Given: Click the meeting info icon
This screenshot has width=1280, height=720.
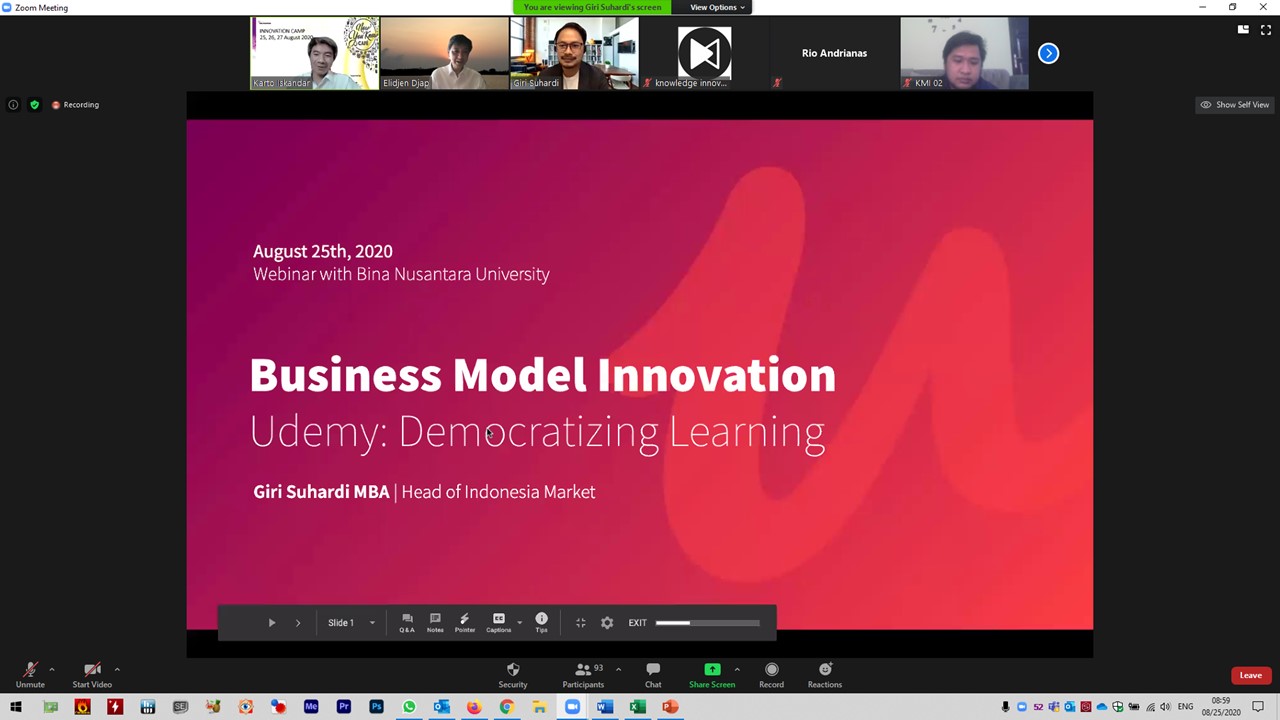Looking at the screenshot, I should [13, 104].
